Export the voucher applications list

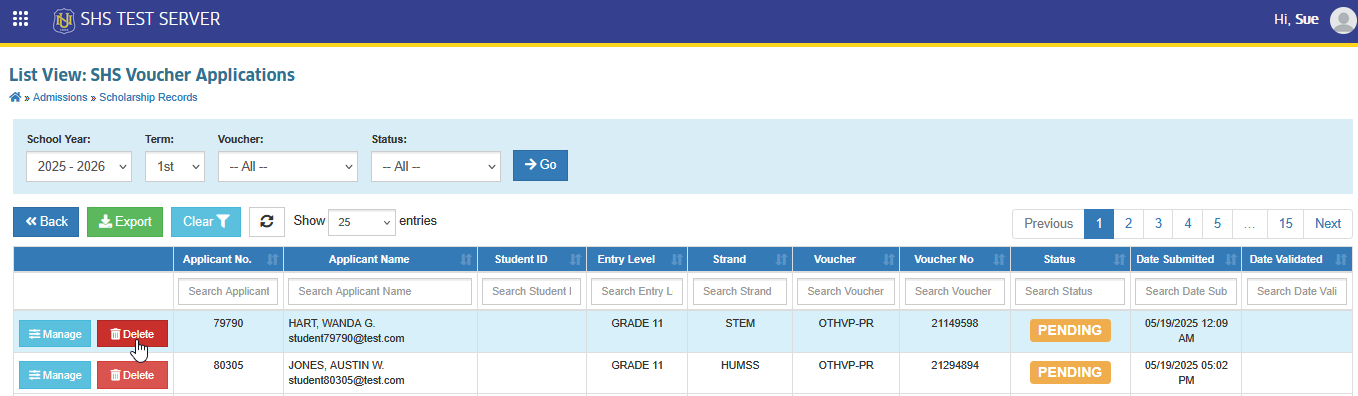pos(125,222)
